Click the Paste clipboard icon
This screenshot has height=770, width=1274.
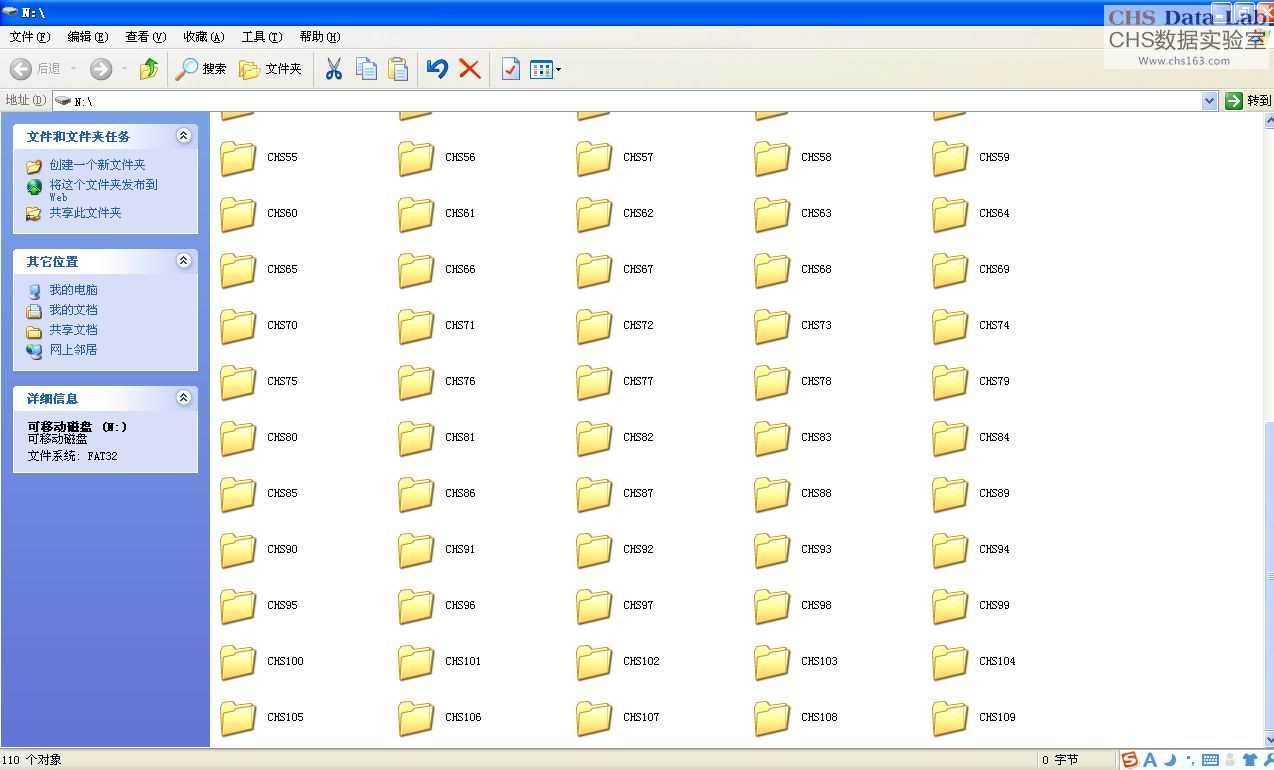398,69
